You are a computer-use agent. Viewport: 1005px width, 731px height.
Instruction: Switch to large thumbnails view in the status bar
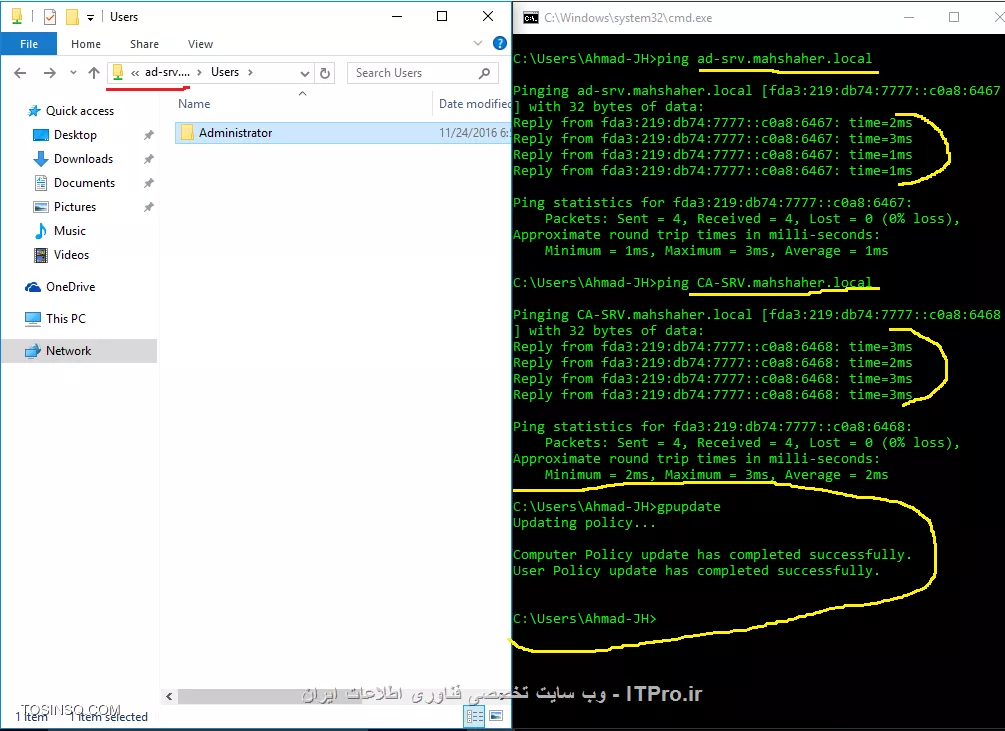coord(496,716)
